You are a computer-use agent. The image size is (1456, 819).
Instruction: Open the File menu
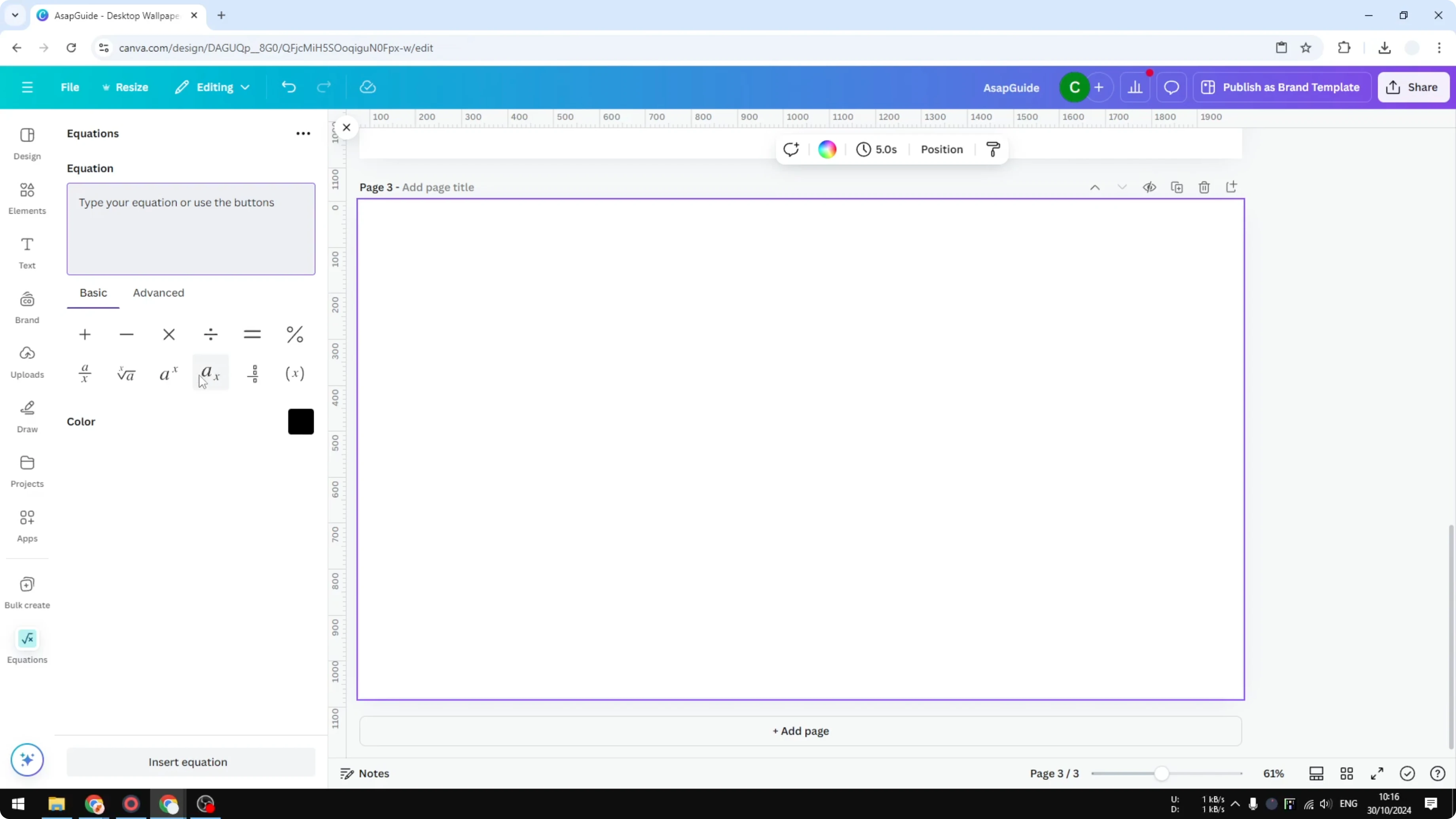(x=70, y=87)
